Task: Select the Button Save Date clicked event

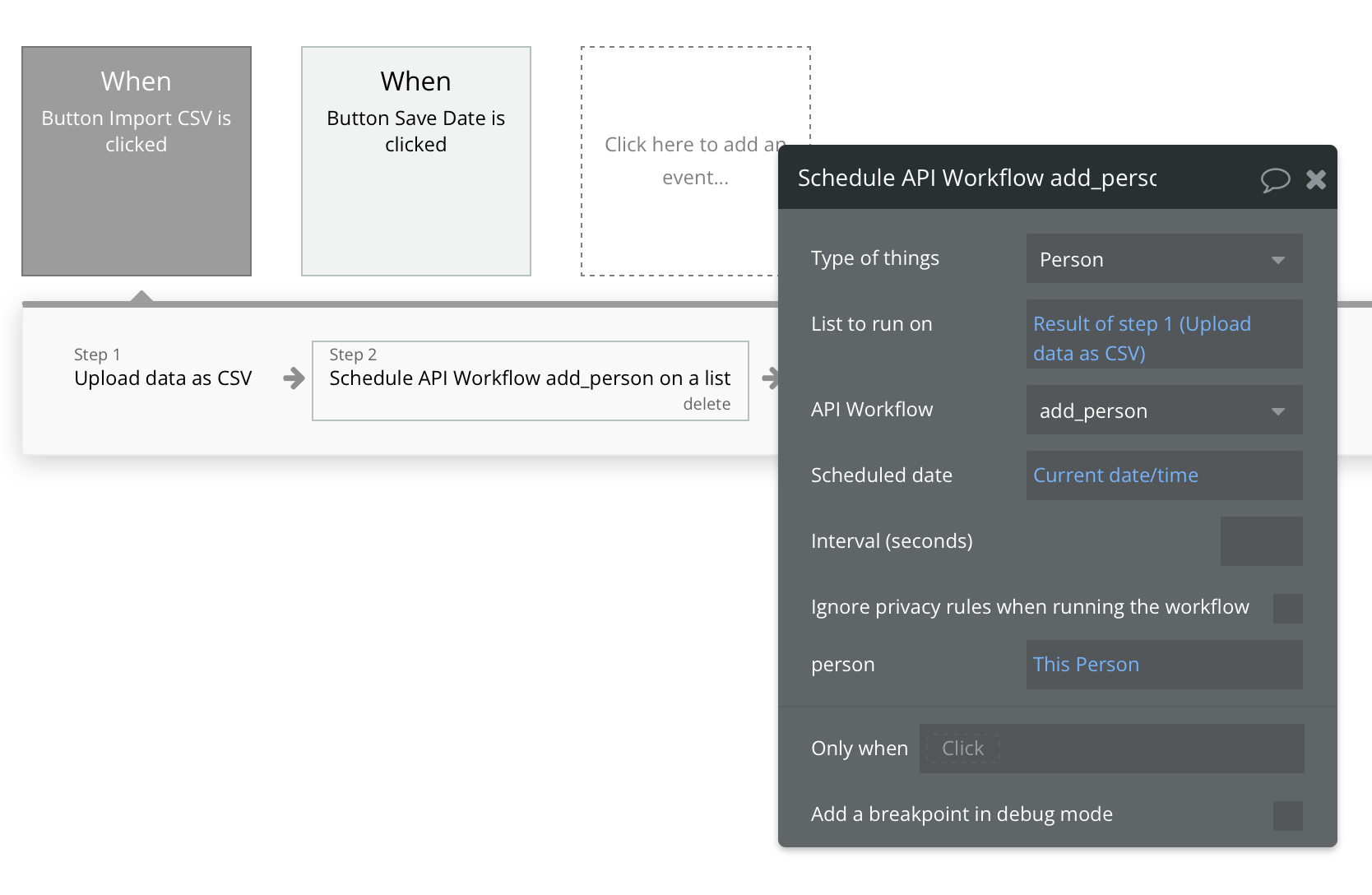Action: pos(416,161)
